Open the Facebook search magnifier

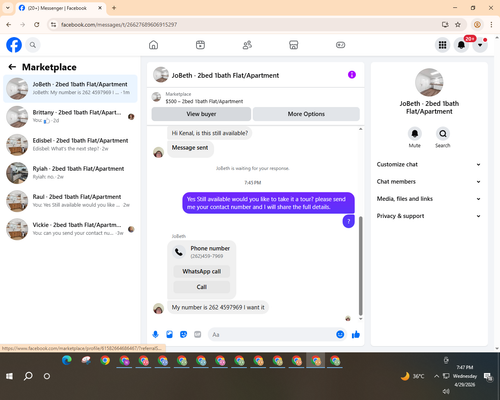[33, 45]
